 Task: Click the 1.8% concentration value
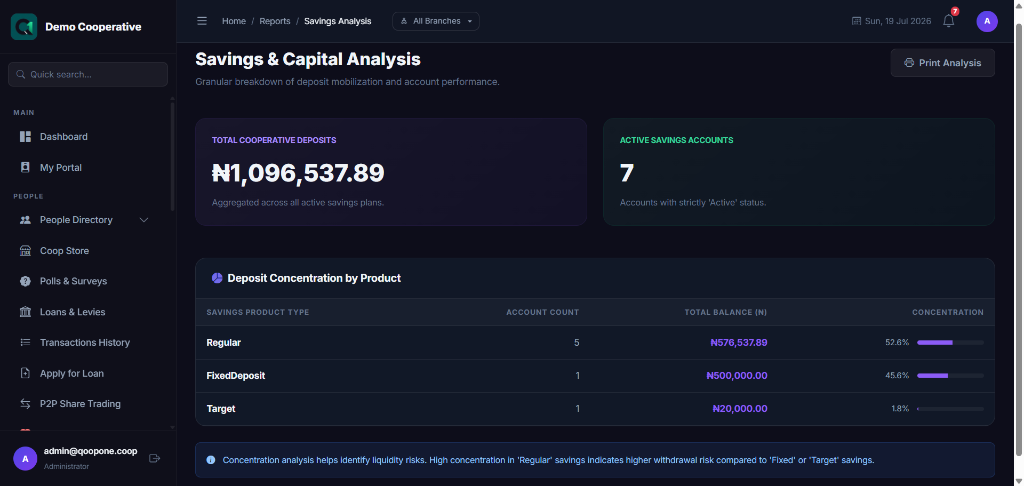[x=900, y=409]
